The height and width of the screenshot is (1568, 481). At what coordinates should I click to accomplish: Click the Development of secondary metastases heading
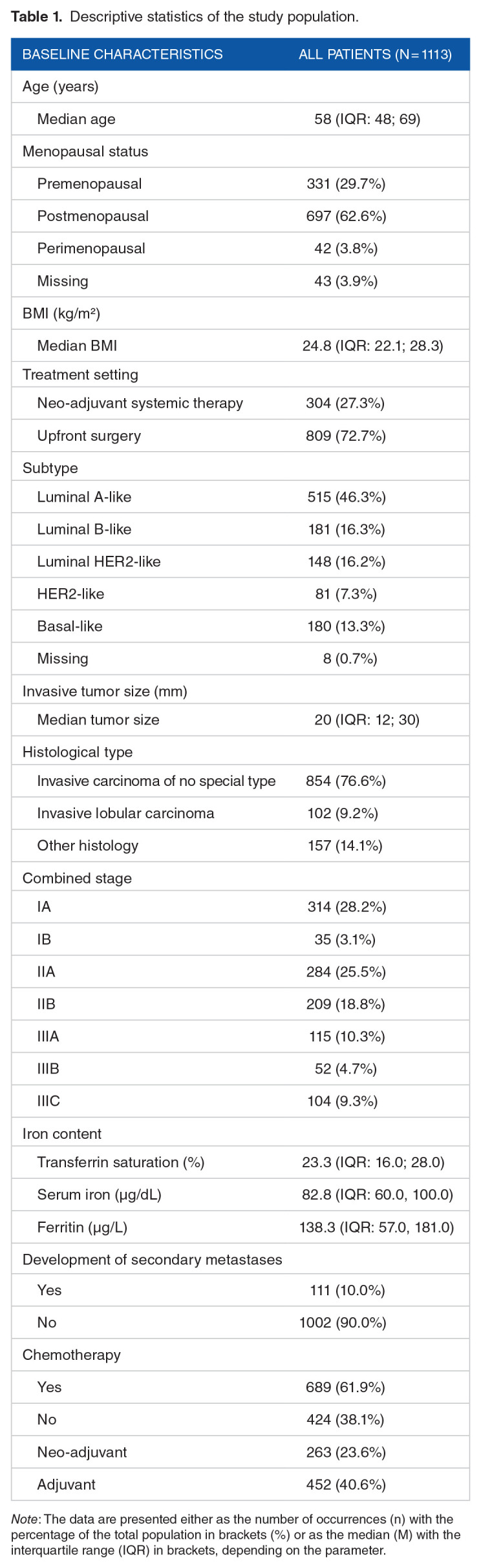152,1259
